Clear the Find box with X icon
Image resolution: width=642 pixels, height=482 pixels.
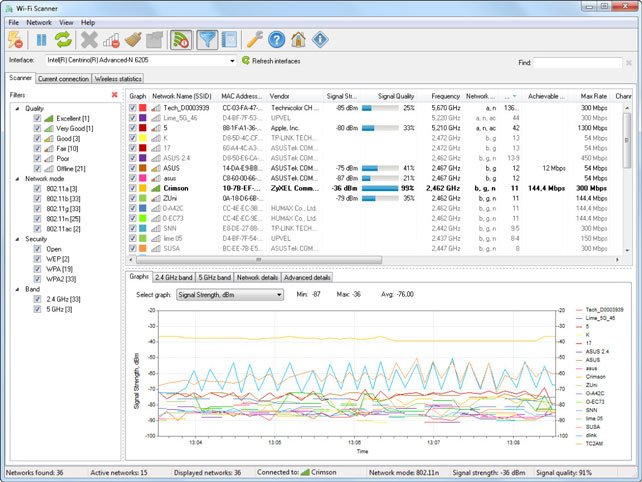tap(629, 63)
